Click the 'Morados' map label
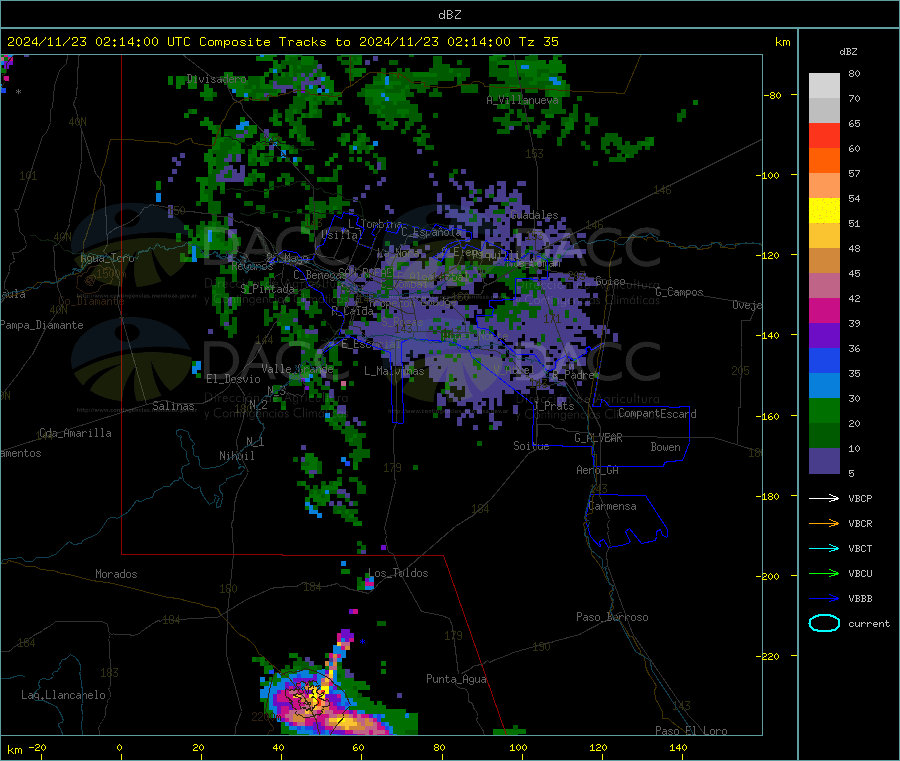The height and width of the screenshot is (761, 900). tap(116, 574)
